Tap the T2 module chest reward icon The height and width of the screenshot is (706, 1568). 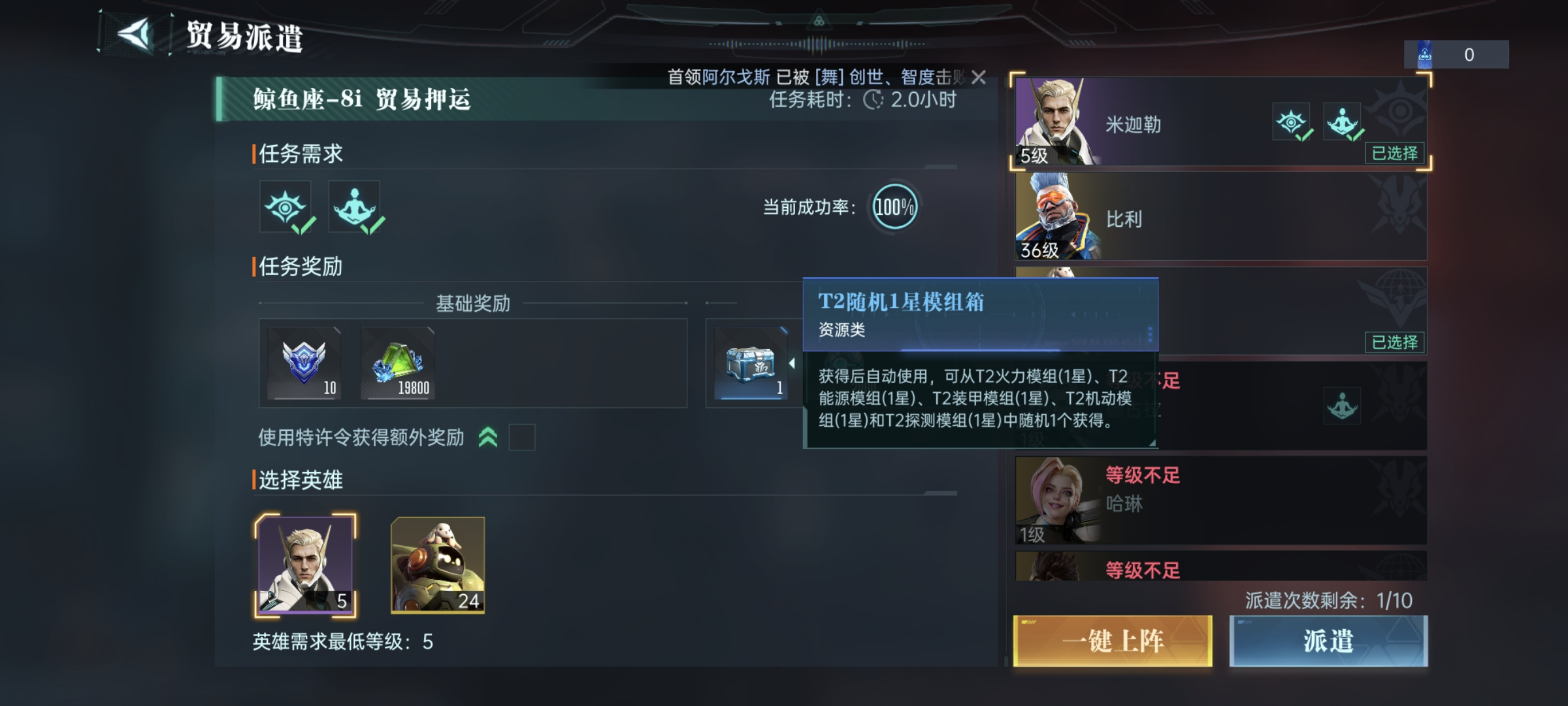(751, 363)
